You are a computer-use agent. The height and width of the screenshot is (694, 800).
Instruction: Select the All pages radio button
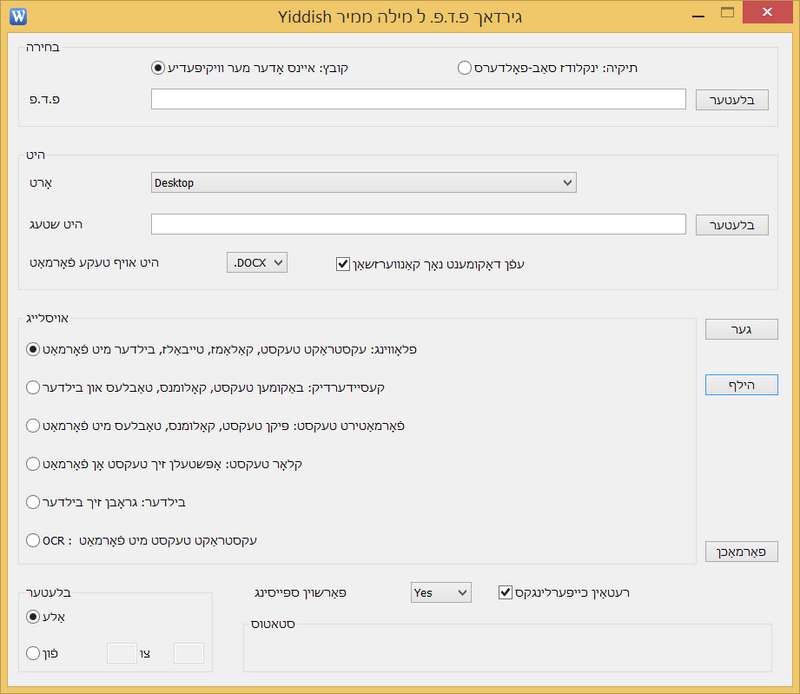pos(34,617)
